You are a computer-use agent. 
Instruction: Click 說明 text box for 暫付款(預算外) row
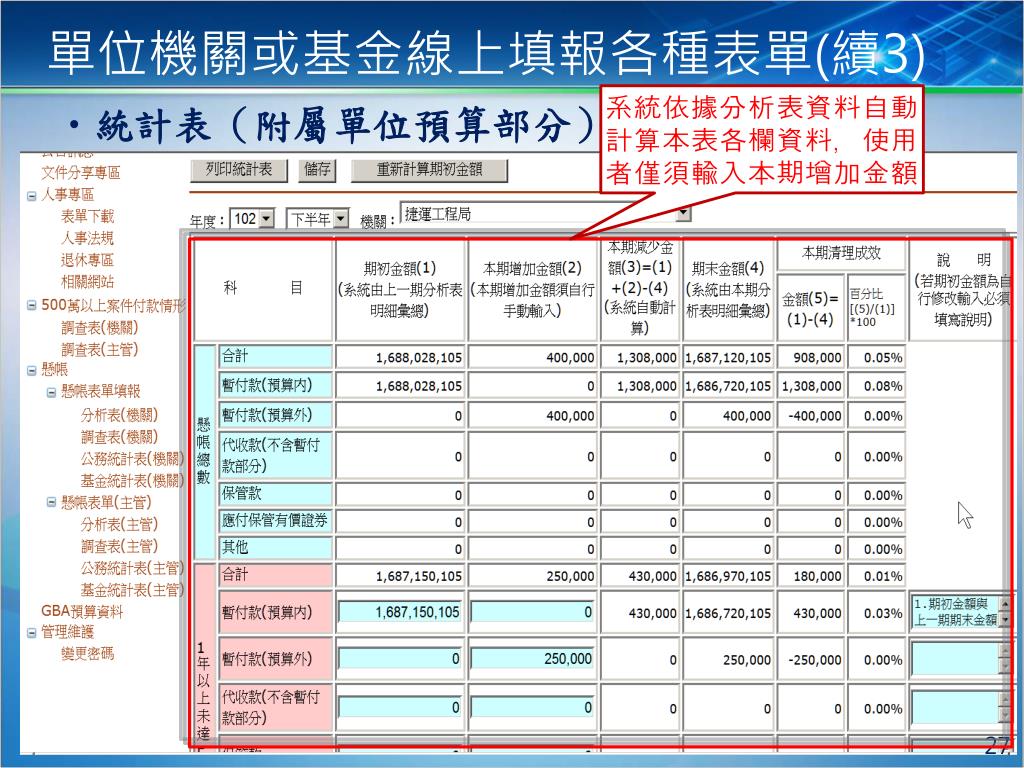pyautogui.click(x=955, y=659)
